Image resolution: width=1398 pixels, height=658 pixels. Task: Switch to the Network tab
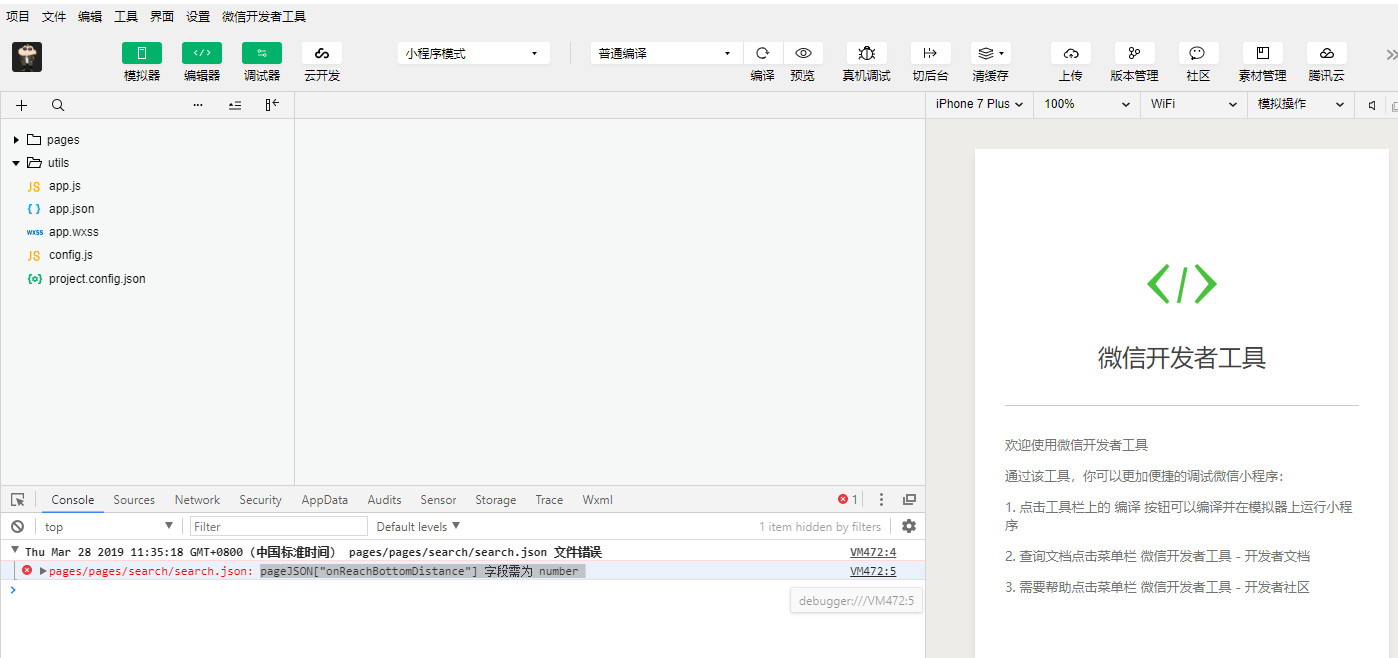[197, 500]
